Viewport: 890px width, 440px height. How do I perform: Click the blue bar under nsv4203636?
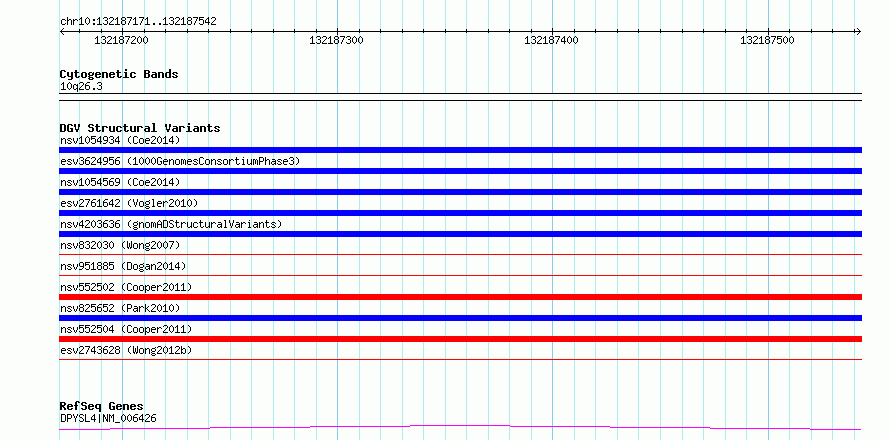coord(460,234)
